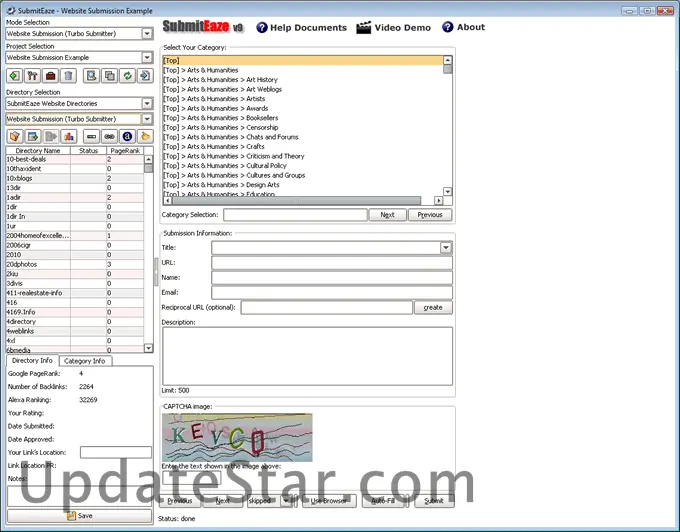Click the Alexa ranking 'a' icon
The width and height of the screenshot is (680, 532).
pyautogui.click(x=127, y=137)
